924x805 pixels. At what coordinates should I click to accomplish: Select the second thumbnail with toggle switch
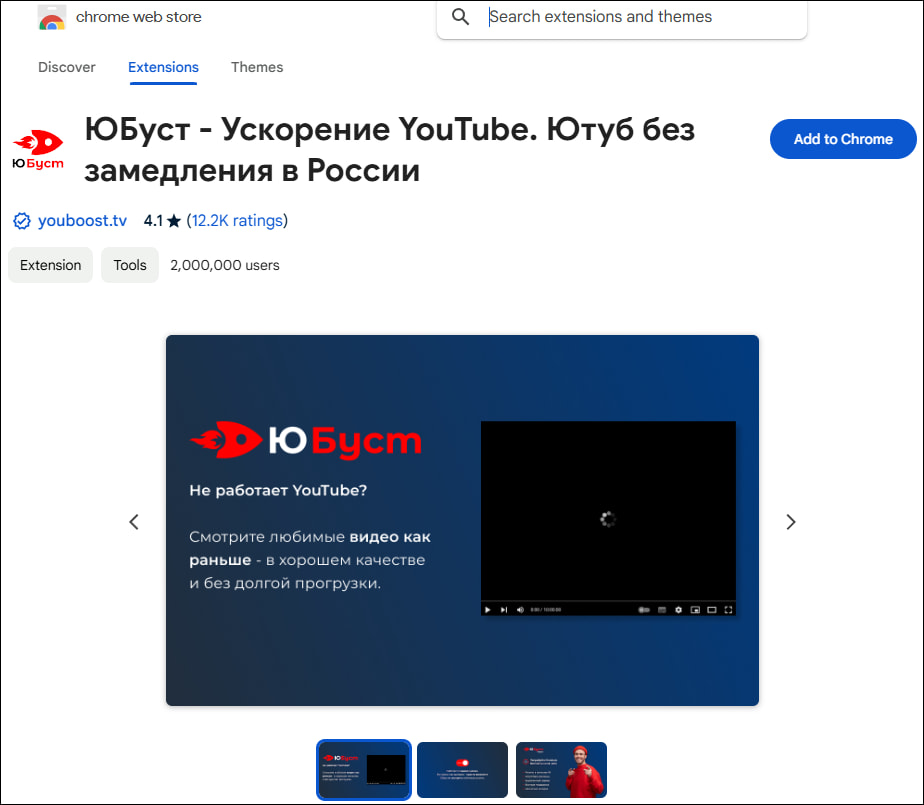[462, 770]
